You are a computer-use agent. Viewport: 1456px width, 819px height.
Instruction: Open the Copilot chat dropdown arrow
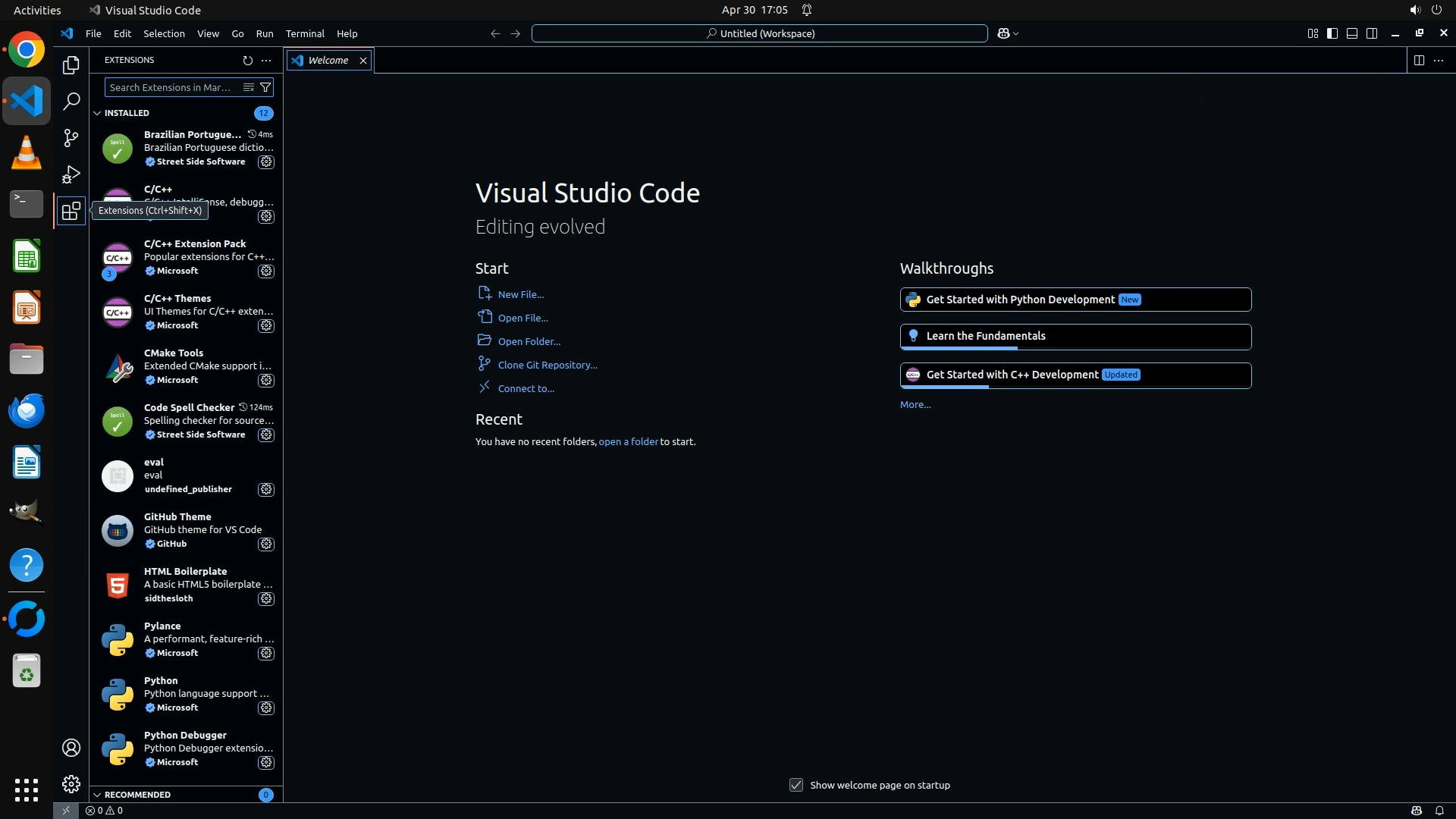[x=1016, y=33]
